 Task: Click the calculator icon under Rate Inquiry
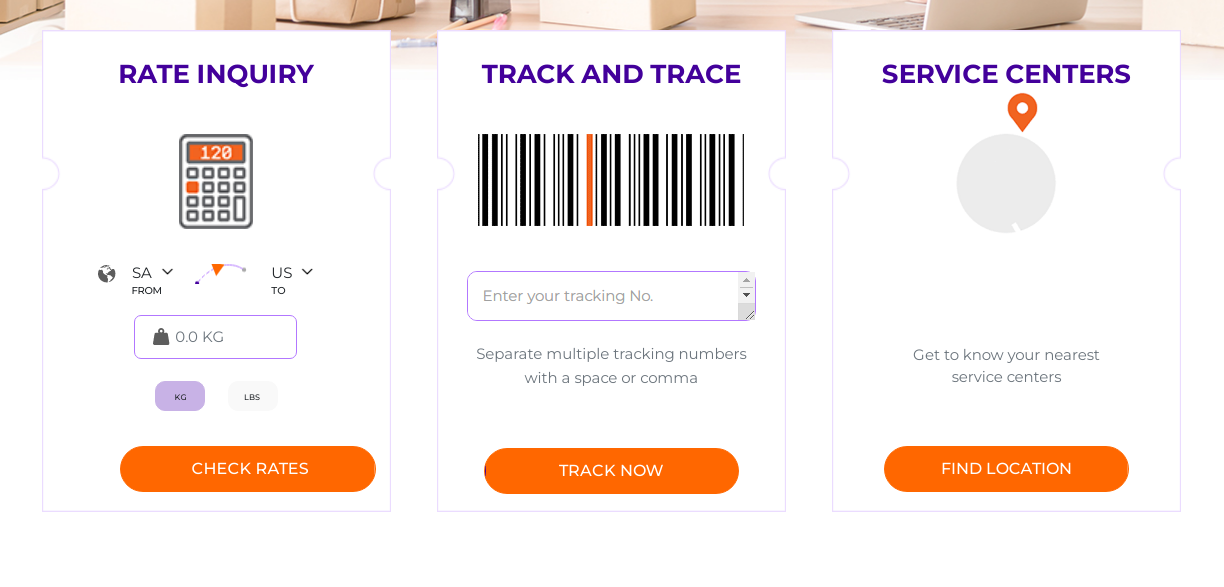click(216, 182)
